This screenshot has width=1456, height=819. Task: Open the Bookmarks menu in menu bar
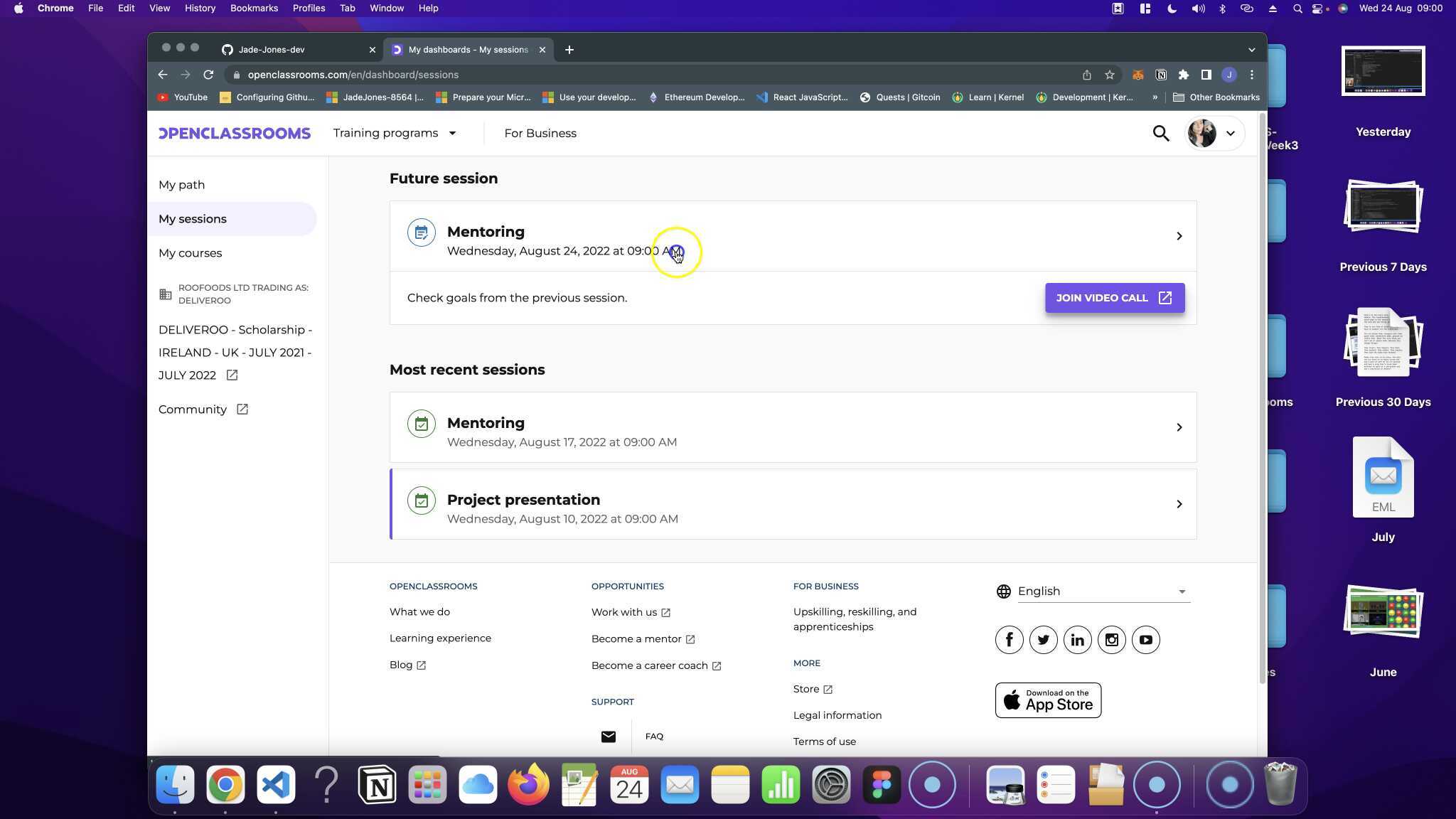253,9
